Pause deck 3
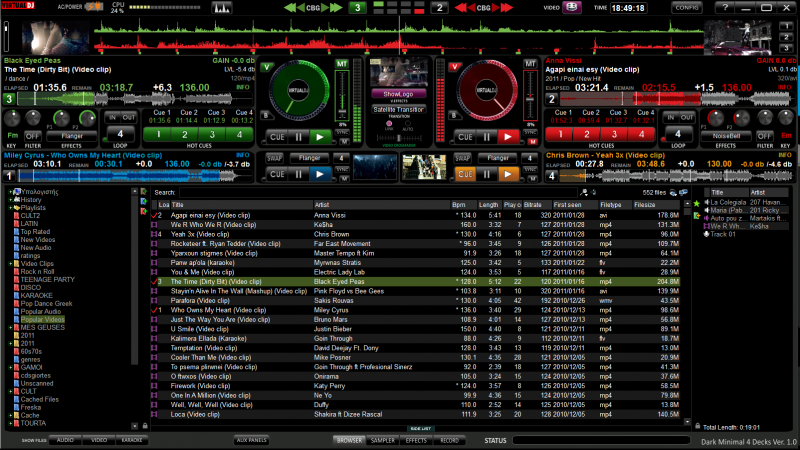This screenshot has width=800, height=450. (x=298, y=137)
